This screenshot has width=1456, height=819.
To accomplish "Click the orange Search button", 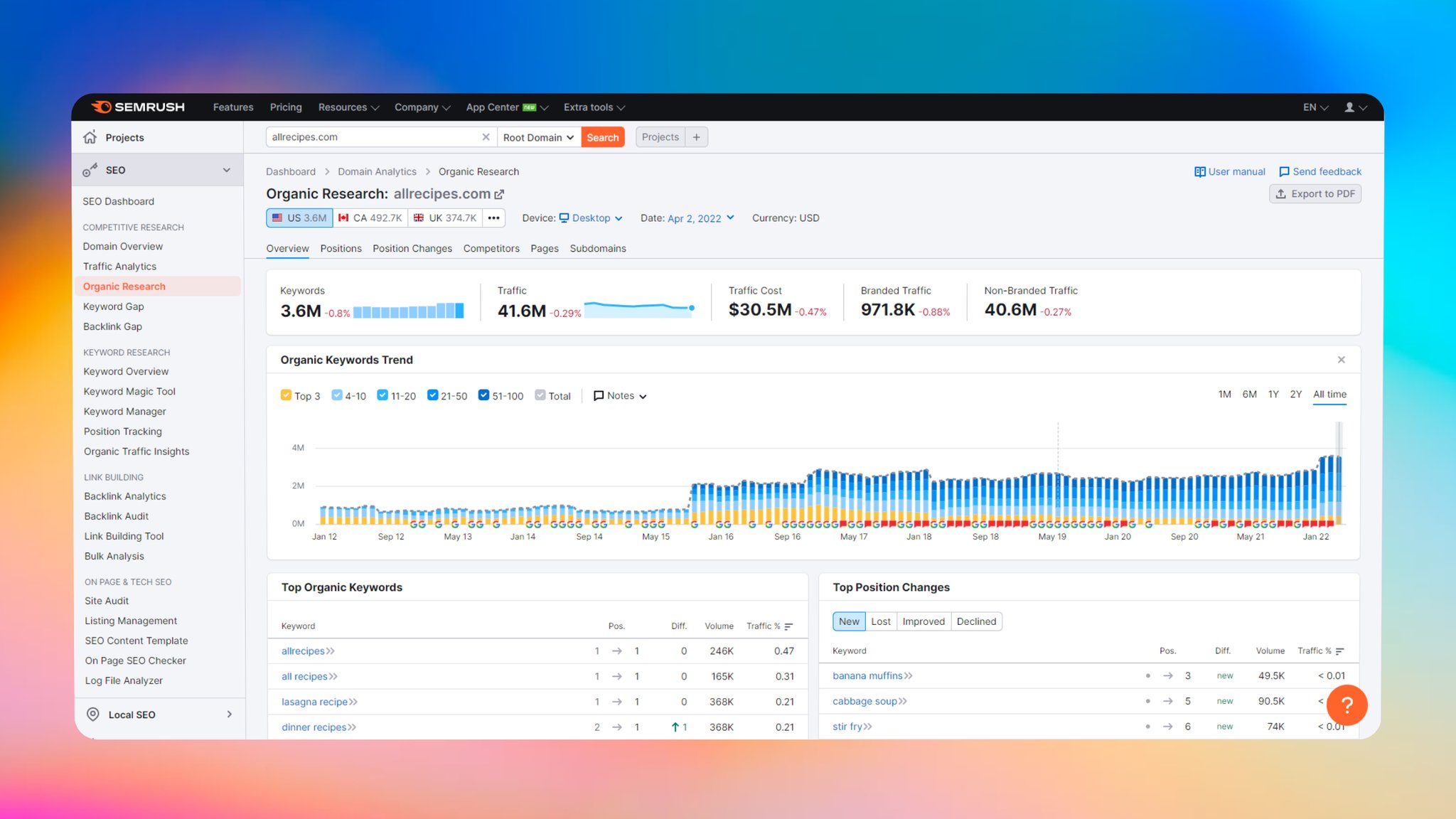I will coord(603,137).
